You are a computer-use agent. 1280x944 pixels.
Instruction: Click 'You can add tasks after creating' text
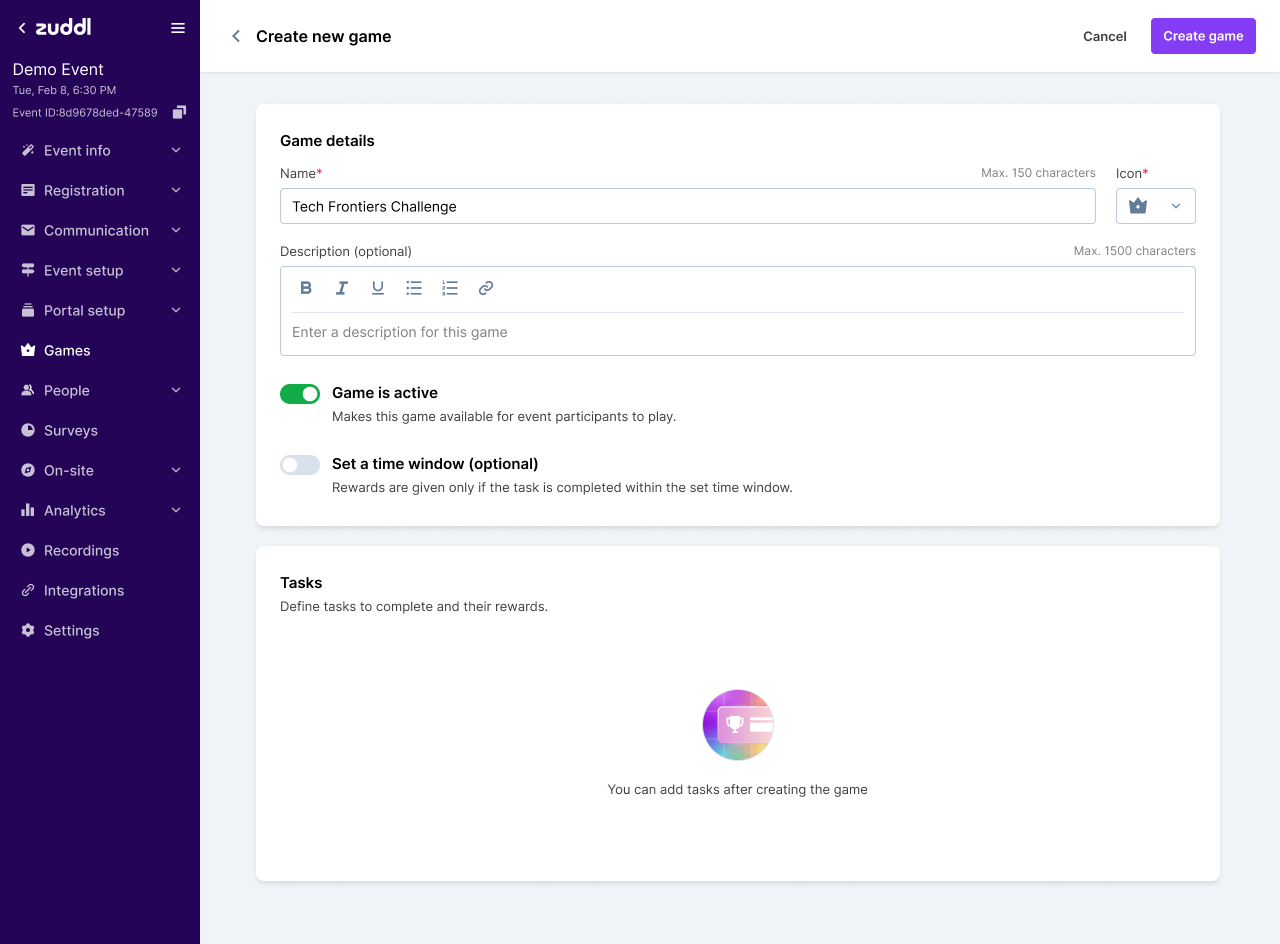point(738,789)
